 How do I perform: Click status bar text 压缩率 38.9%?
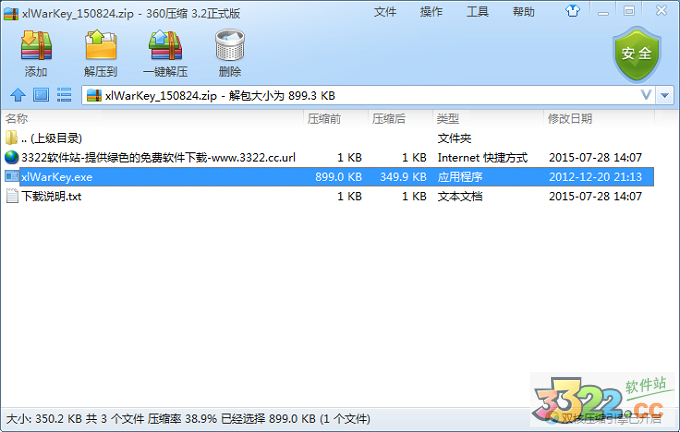pos(182,419)
